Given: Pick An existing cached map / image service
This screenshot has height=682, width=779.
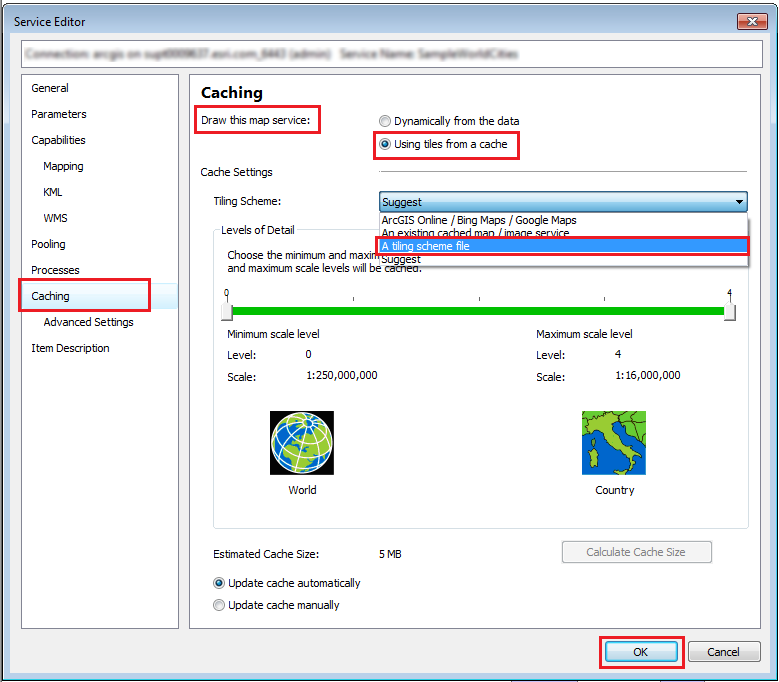Looking at the screenshot, I should (x=563, y=232).
